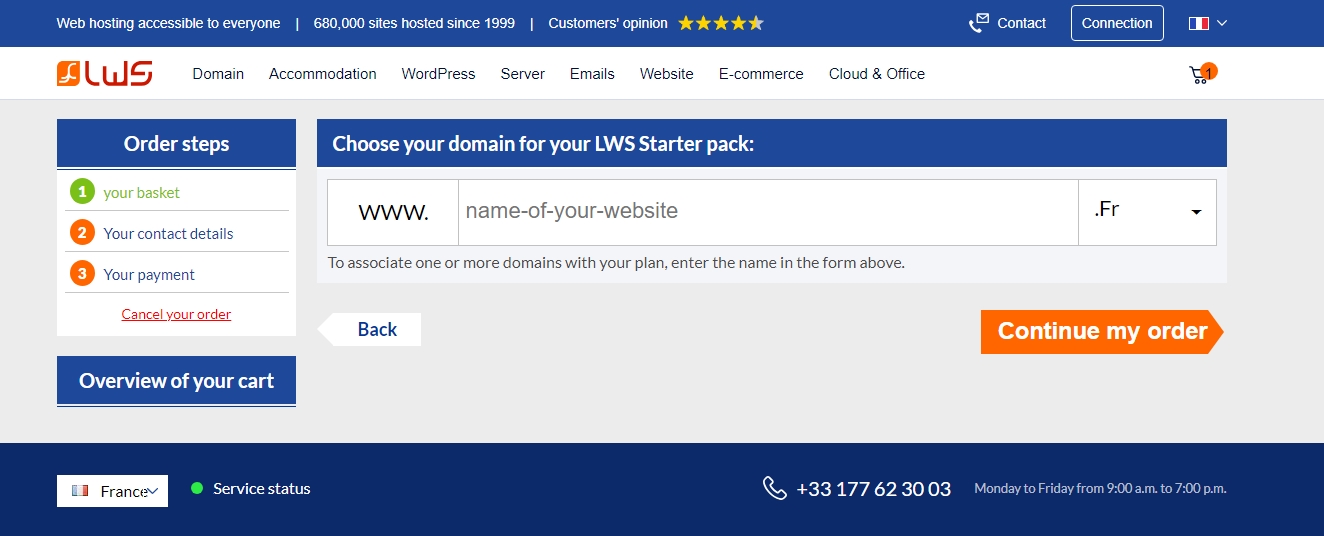
Task: Open the Emails menu
Action: point(592,74)
